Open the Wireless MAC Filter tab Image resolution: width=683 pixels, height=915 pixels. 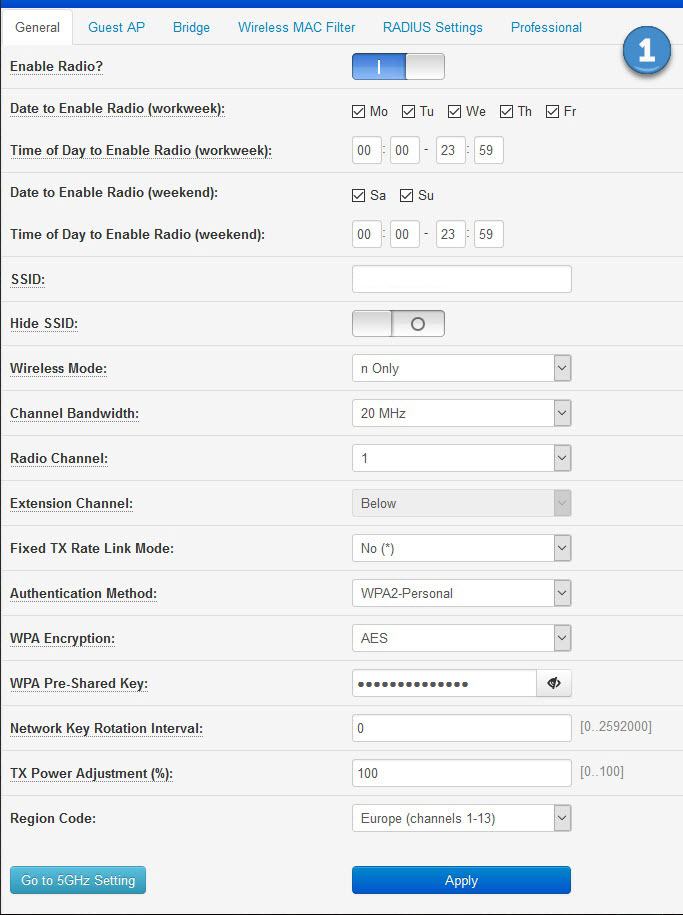pyautogui.click(x=296, y=27)
